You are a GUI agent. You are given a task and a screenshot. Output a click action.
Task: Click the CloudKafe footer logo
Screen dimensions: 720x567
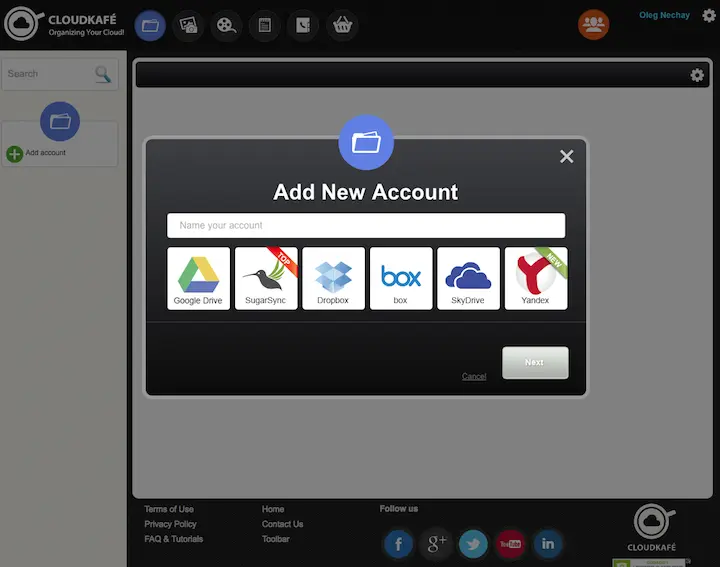pos(652,528)
